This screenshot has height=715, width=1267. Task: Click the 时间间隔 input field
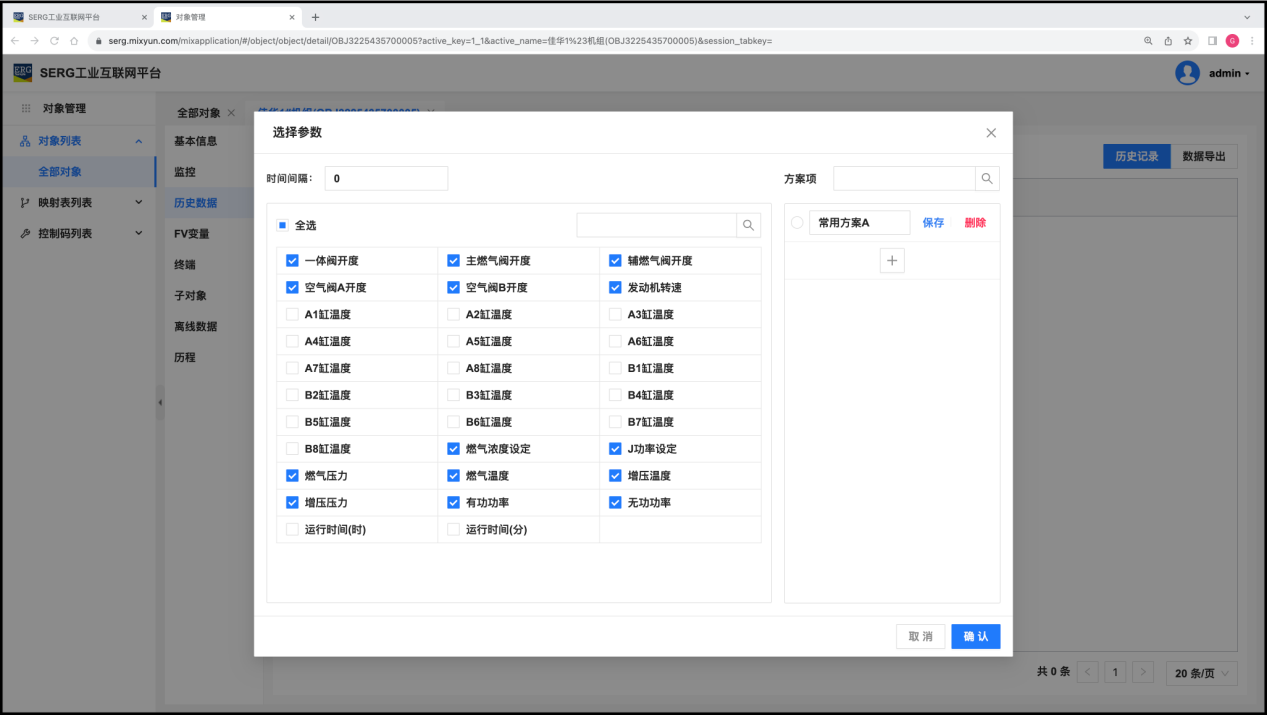[386, 178]
